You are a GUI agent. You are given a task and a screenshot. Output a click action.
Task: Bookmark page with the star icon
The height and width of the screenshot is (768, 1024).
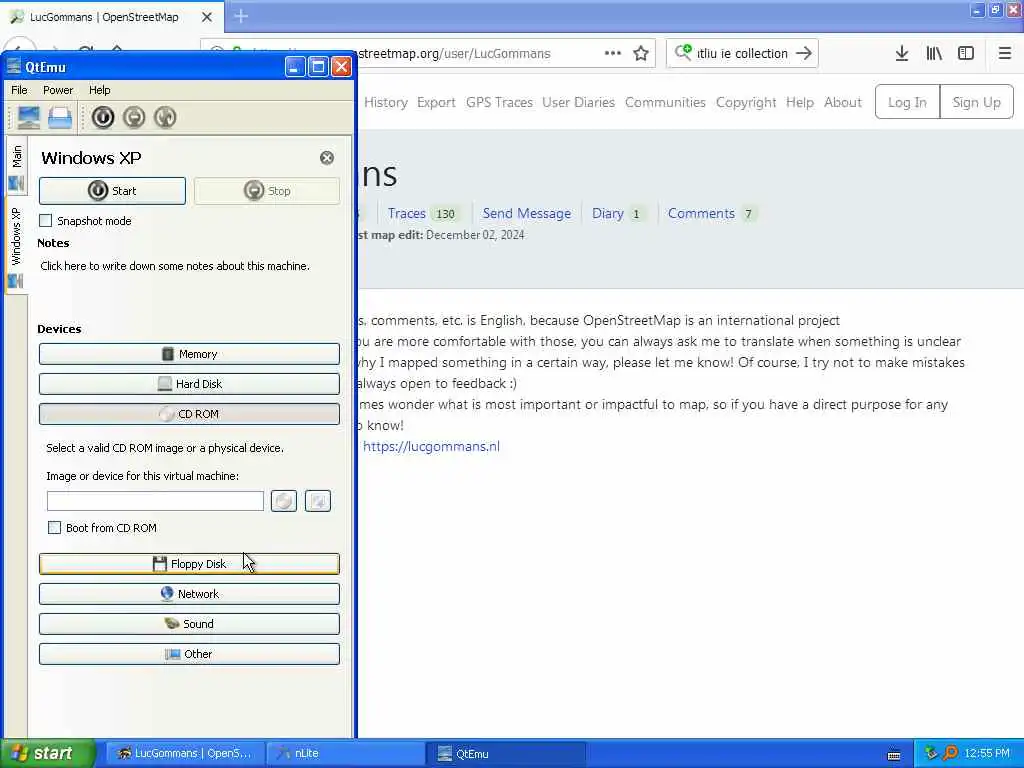pos(641,54)
